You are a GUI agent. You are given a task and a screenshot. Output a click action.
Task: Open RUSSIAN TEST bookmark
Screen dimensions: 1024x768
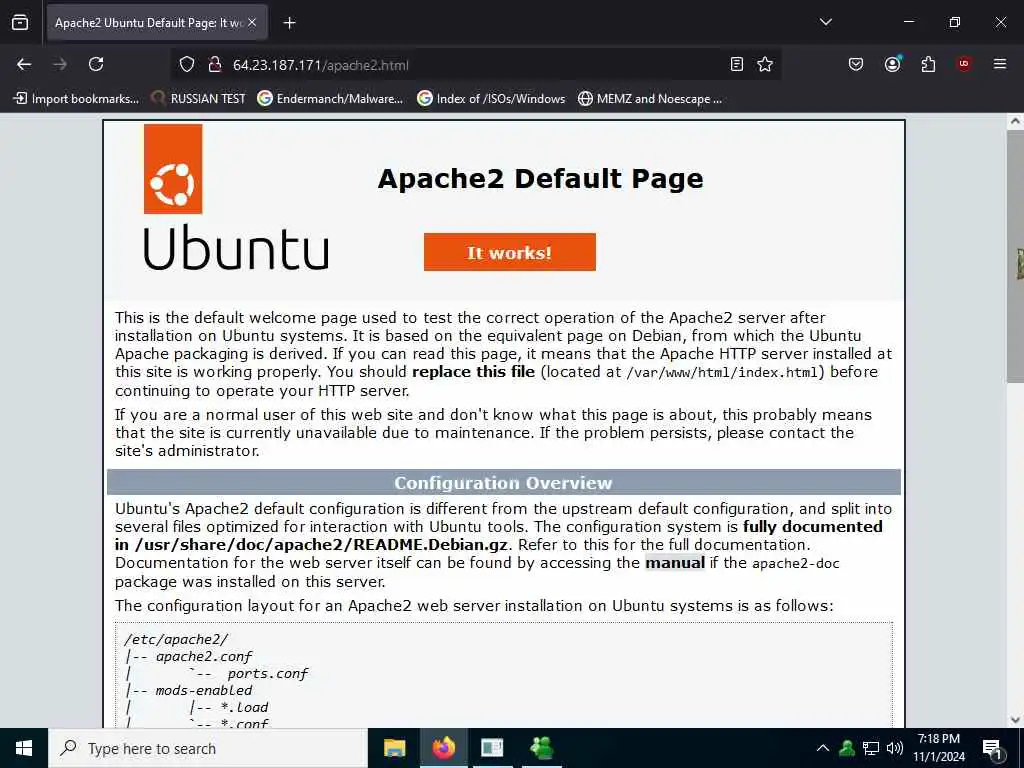tap(199, 99)
